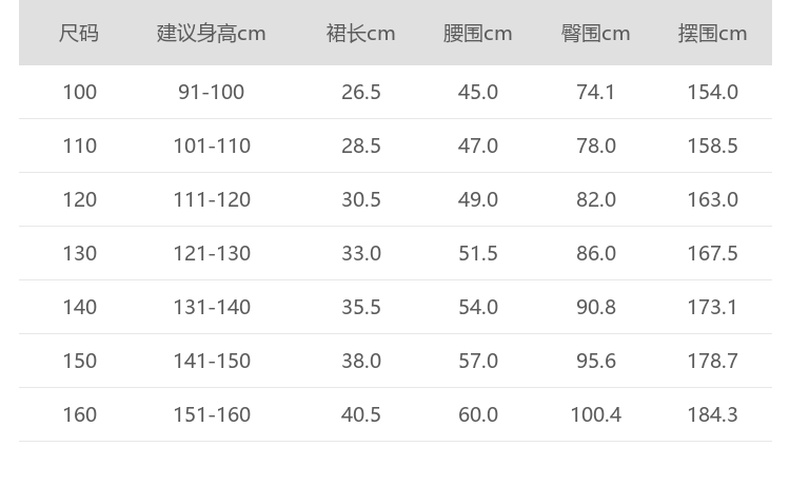Select the height range 121-130 cell

[x=211, y=254]
